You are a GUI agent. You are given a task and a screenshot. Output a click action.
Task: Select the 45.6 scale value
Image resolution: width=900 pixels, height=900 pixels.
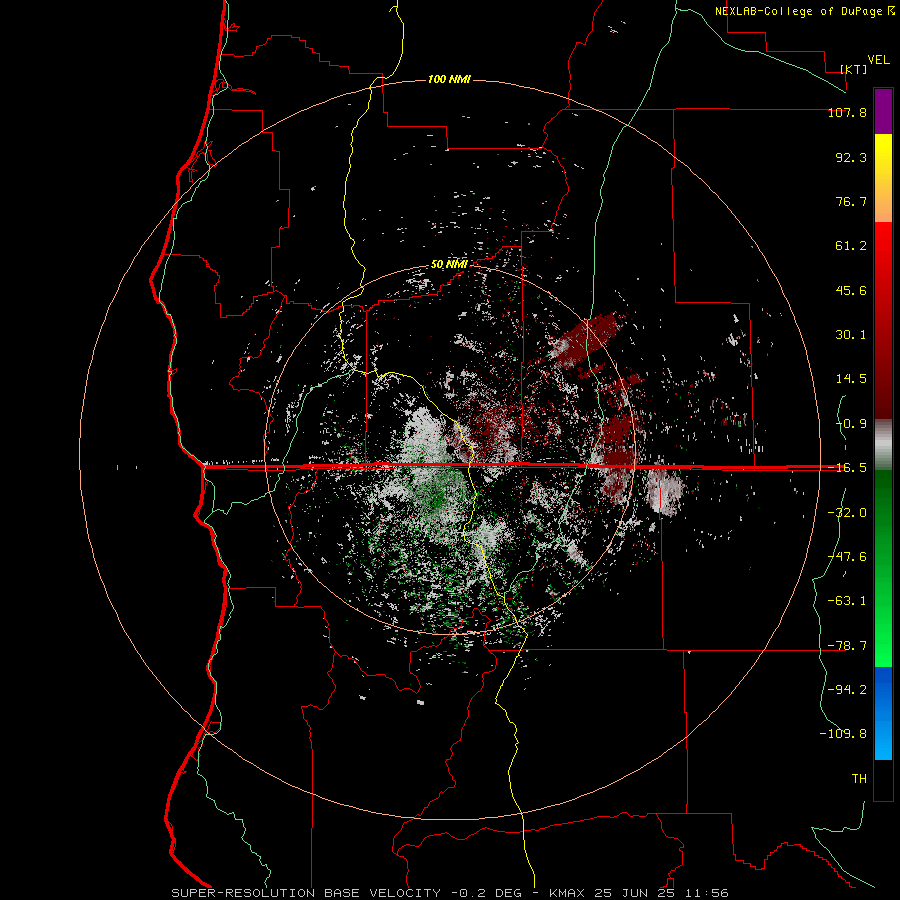point(851,290)
